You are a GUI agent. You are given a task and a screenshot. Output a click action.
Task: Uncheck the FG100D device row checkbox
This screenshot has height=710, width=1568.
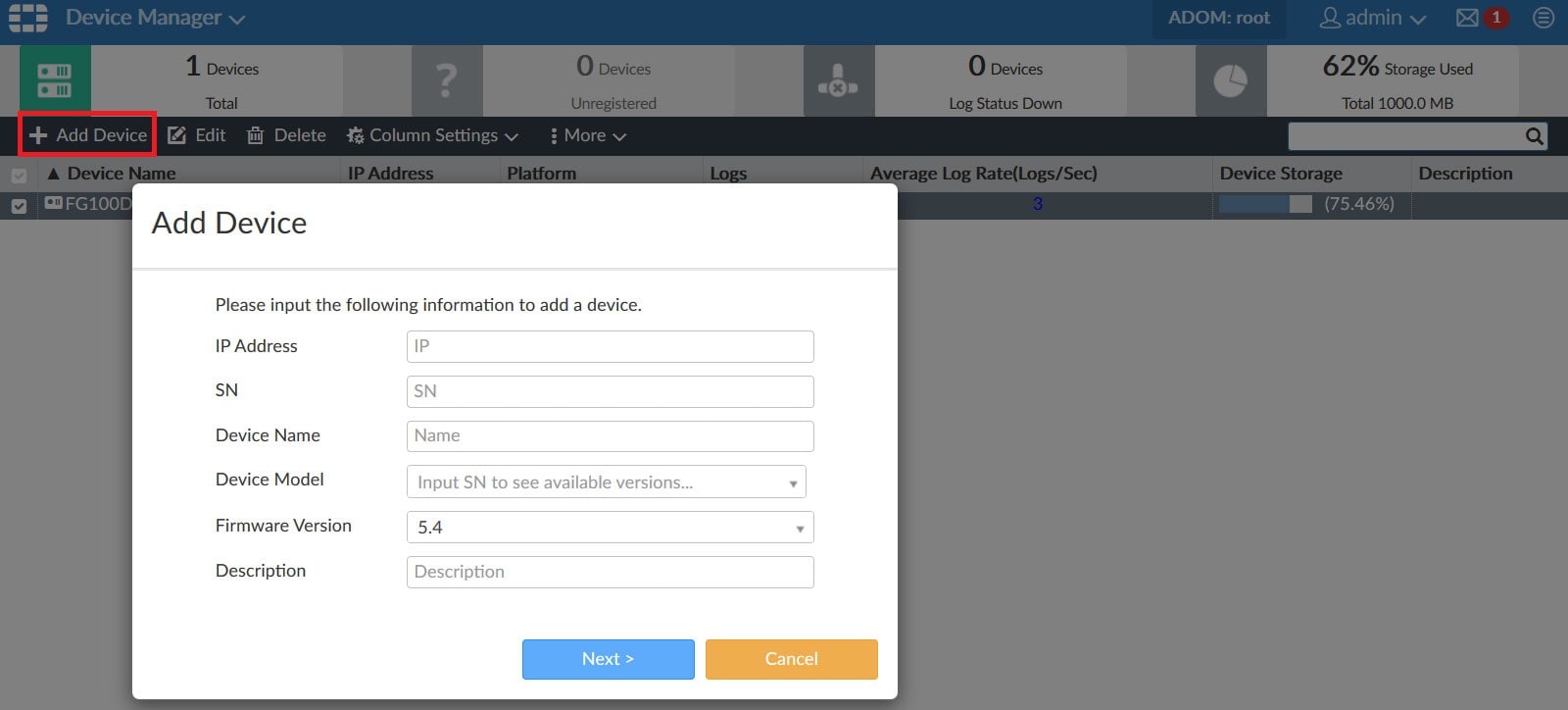pyautogui.click(x=19, y=205)
